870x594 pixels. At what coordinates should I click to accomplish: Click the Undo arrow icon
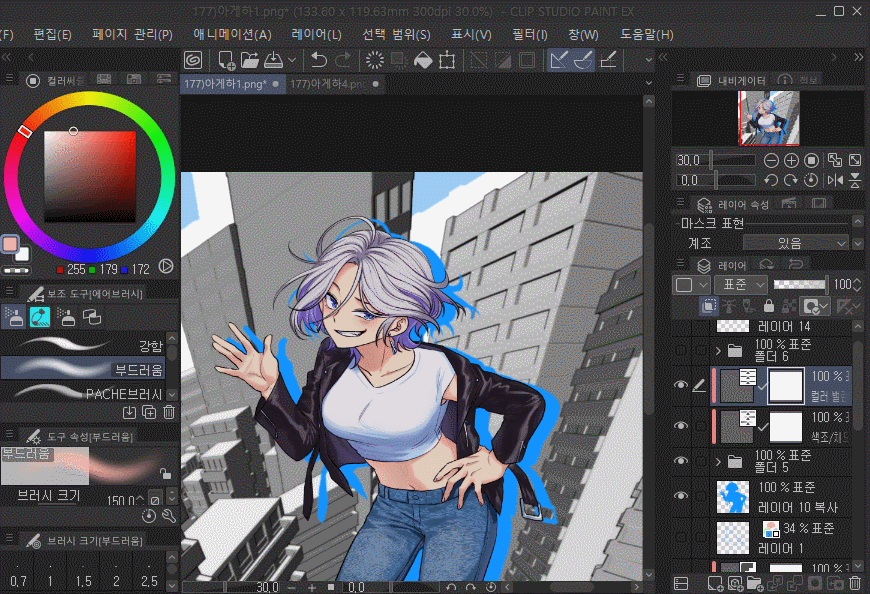[318, 60]
